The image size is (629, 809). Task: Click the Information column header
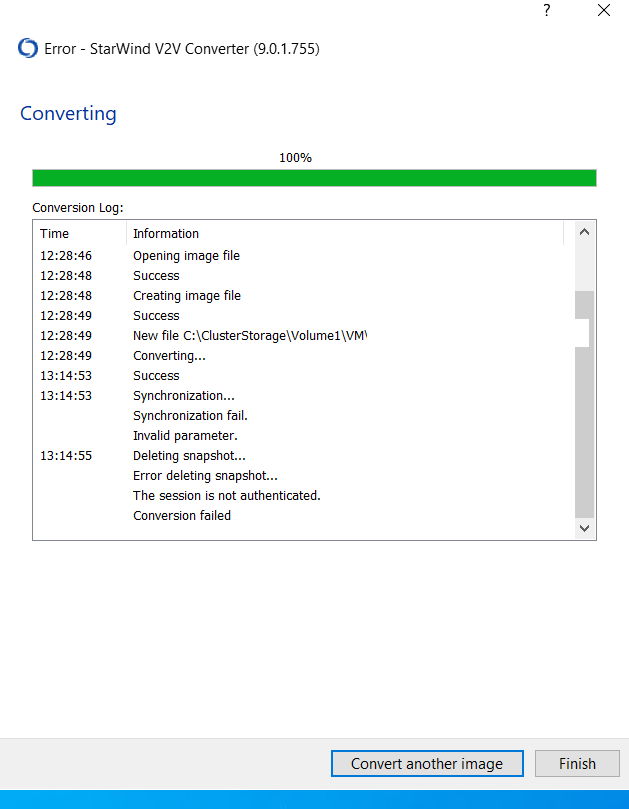(x=346, y=234)
